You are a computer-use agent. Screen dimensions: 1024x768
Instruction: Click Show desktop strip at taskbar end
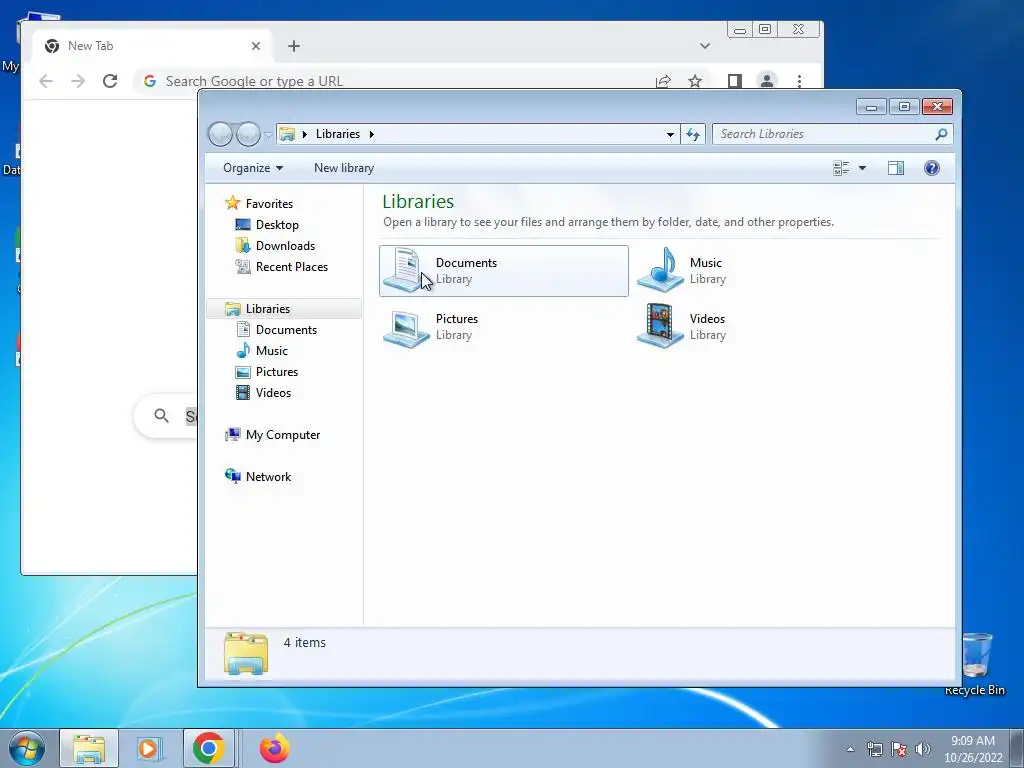point(1017,748)
